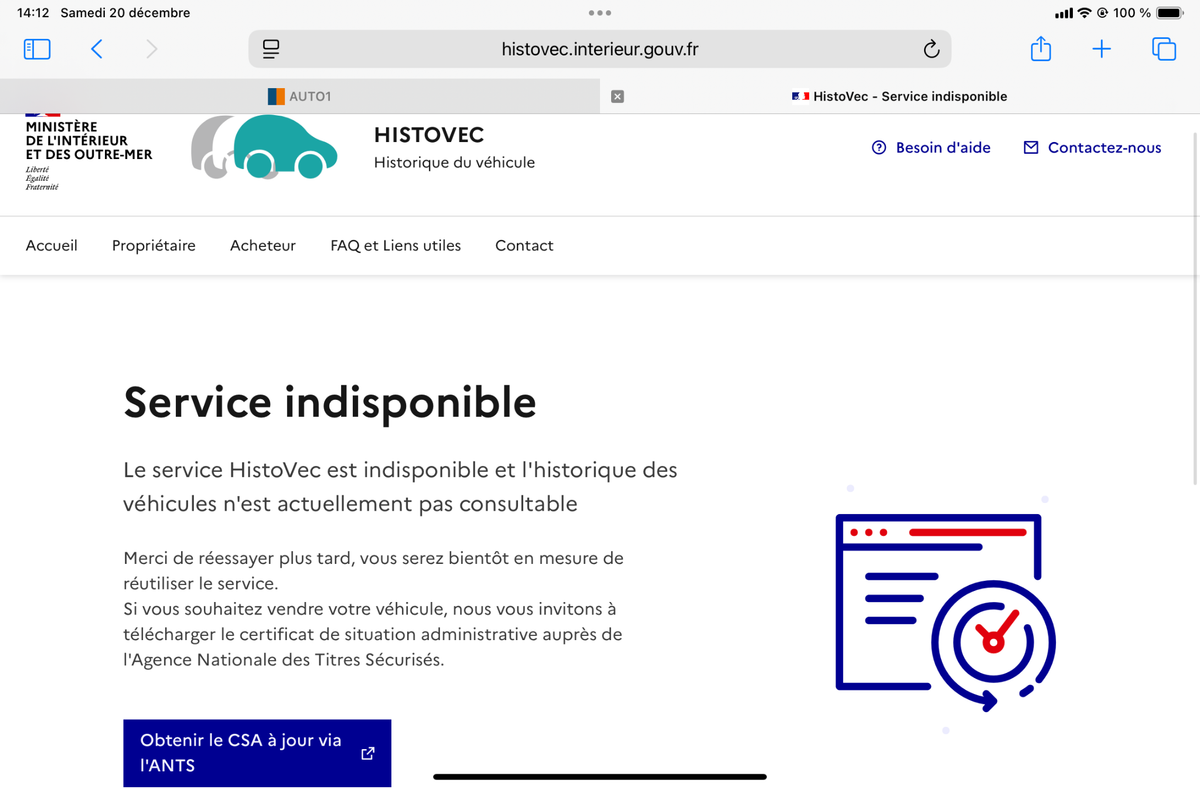Open the Propriétaire navigation item

(x=154, y=245)
